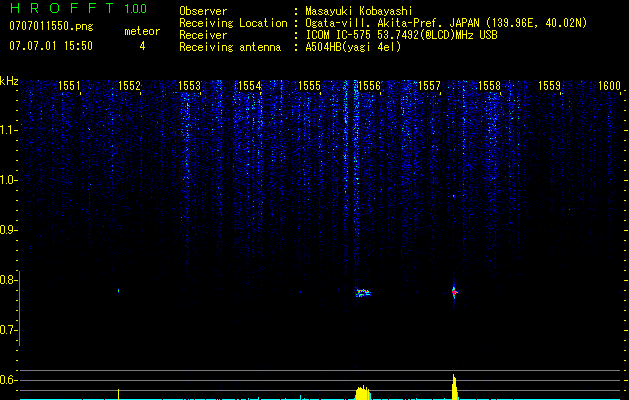Click the 1600 time axis label
This screenshot has width=629, height=400.
point(609,86)
